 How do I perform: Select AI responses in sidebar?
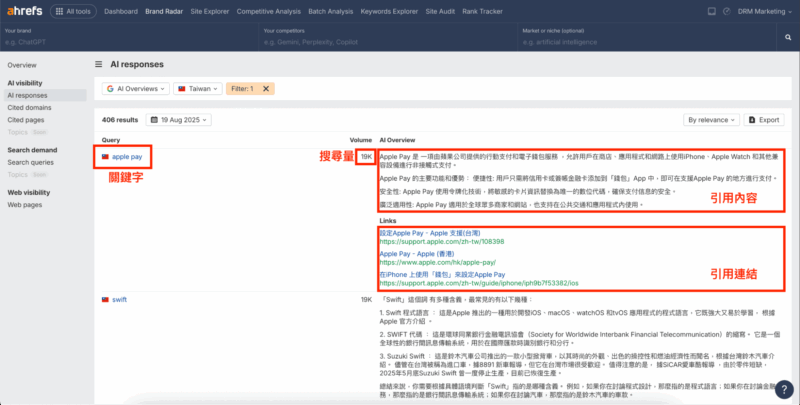pos(45,95)
